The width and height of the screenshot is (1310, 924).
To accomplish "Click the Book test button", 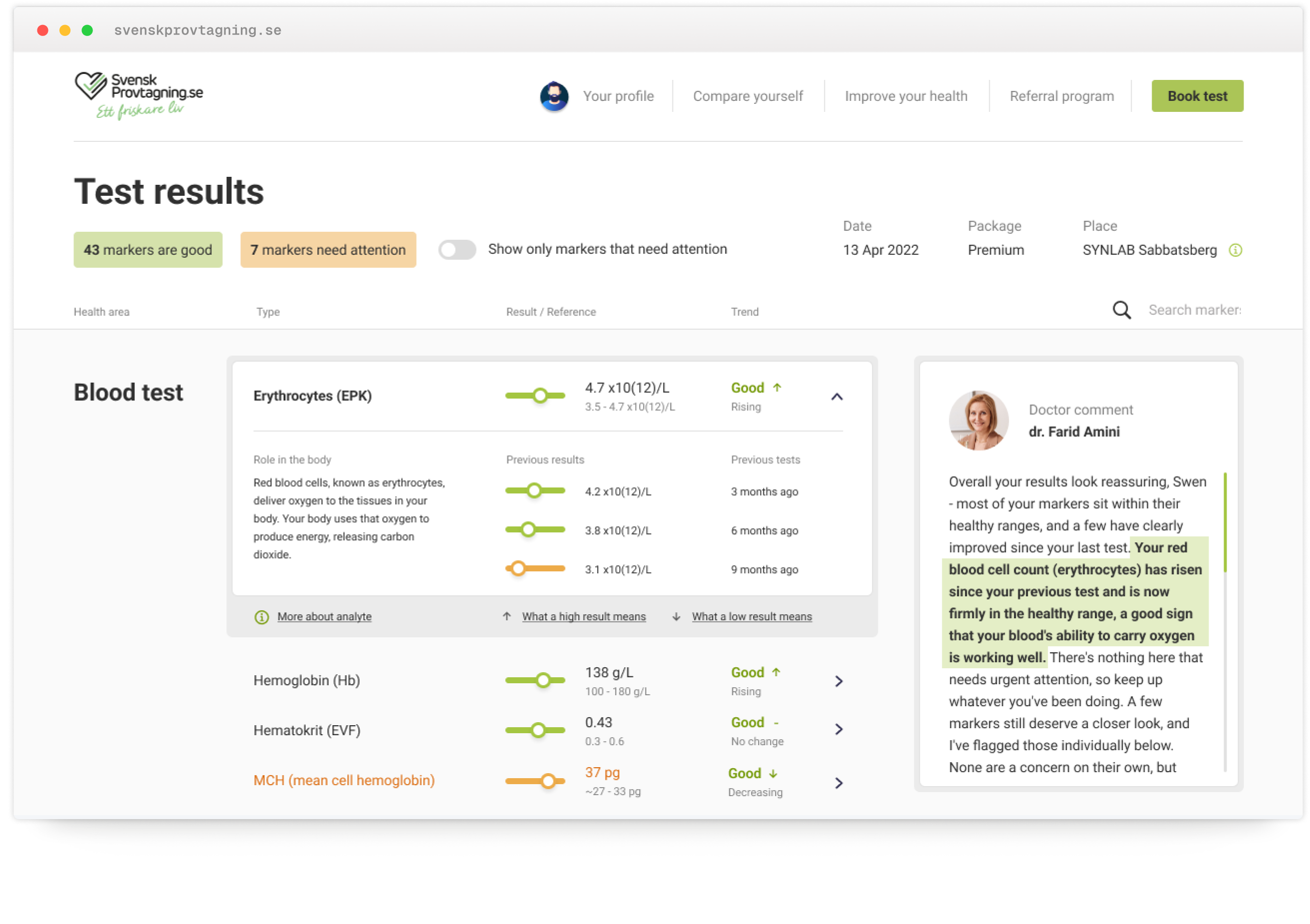I will 1197,96.
